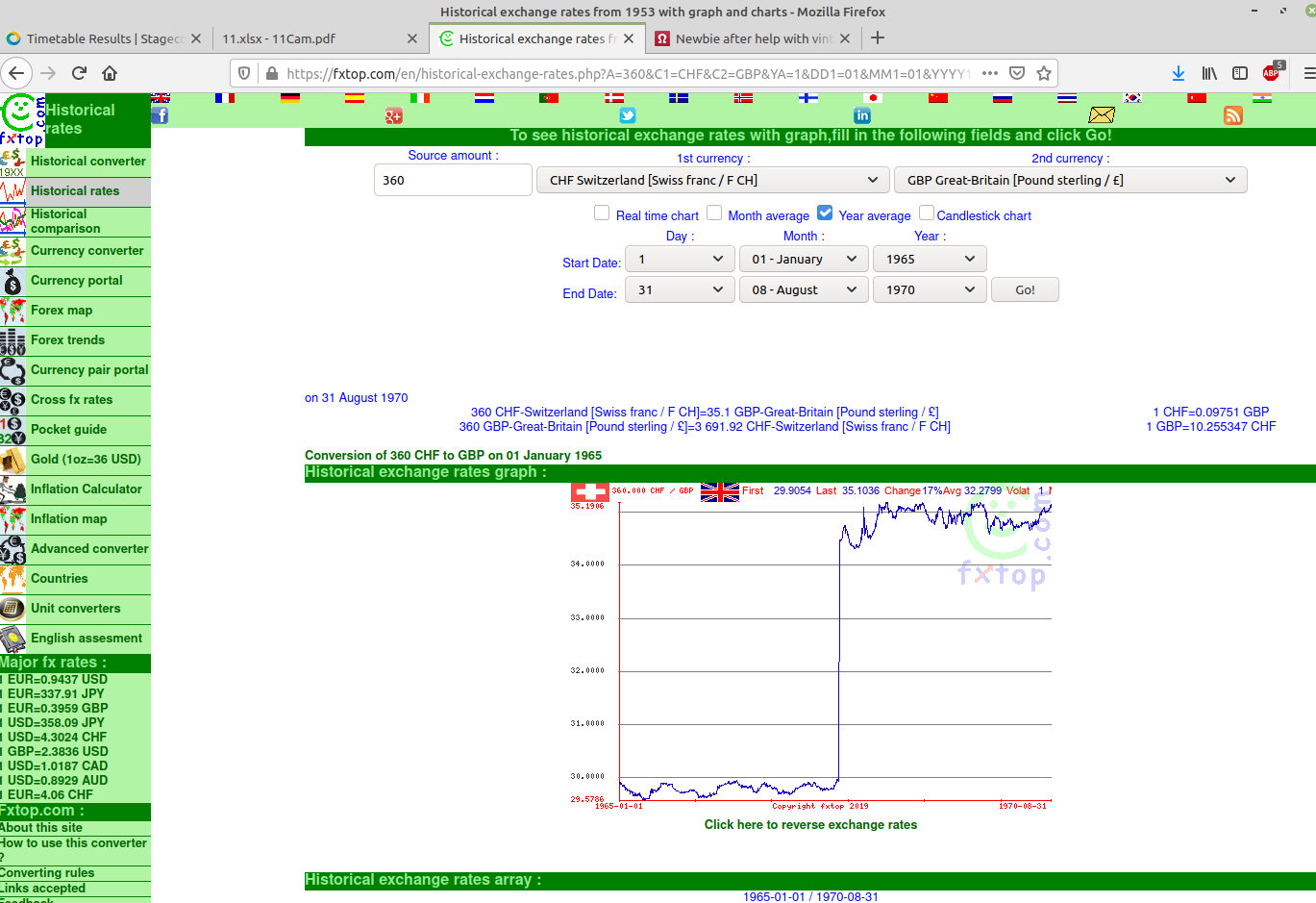The width and height of the screenshot is (1316, 903).
Task: Click the Facebook share icon
Action: click(160, 115)
